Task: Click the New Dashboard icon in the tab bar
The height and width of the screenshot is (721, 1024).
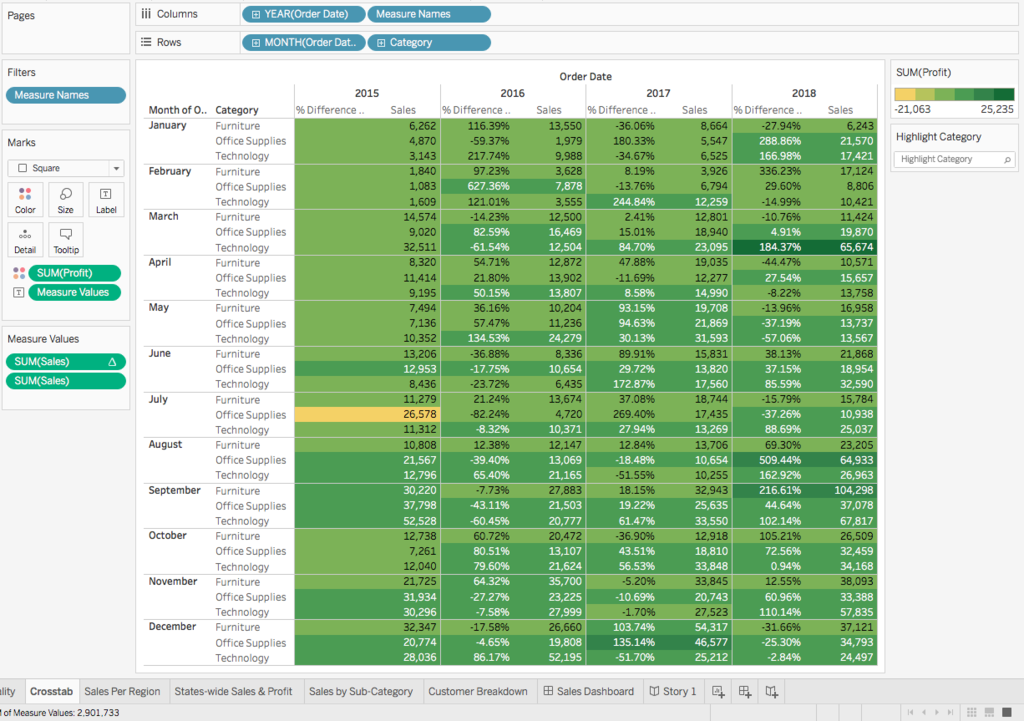Action: (x=744, y=692)
